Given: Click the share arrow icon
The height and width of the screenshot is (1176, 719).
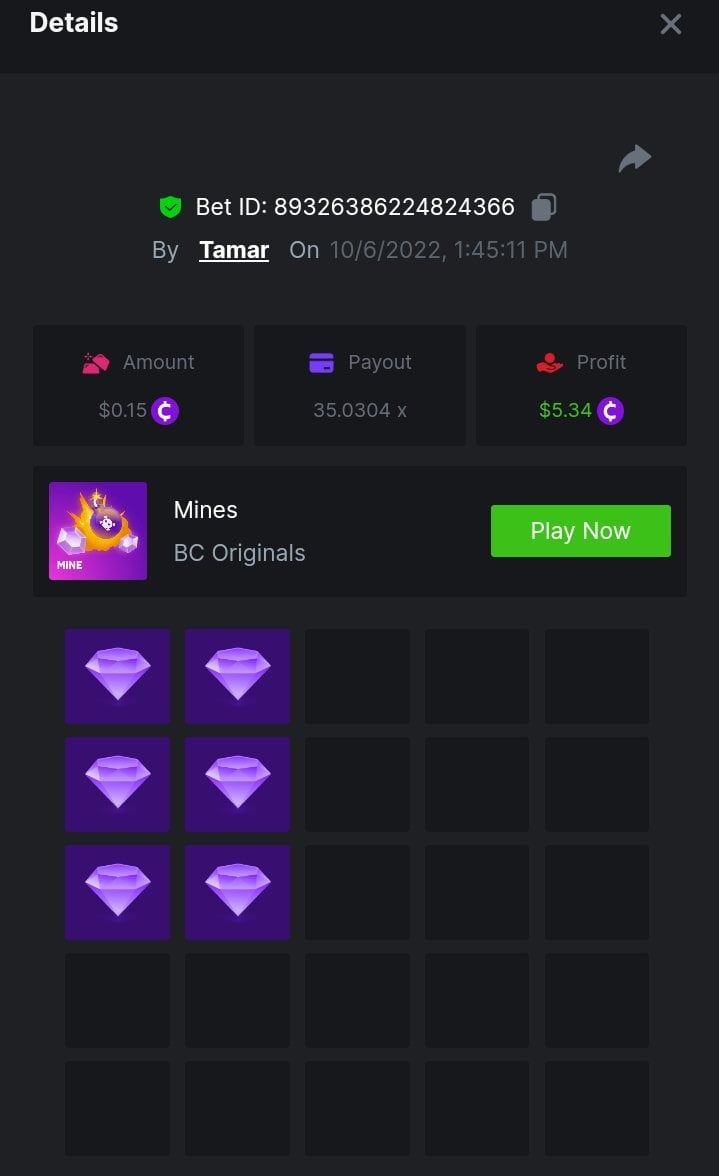Looking at the screenshot, I should 634,158.
